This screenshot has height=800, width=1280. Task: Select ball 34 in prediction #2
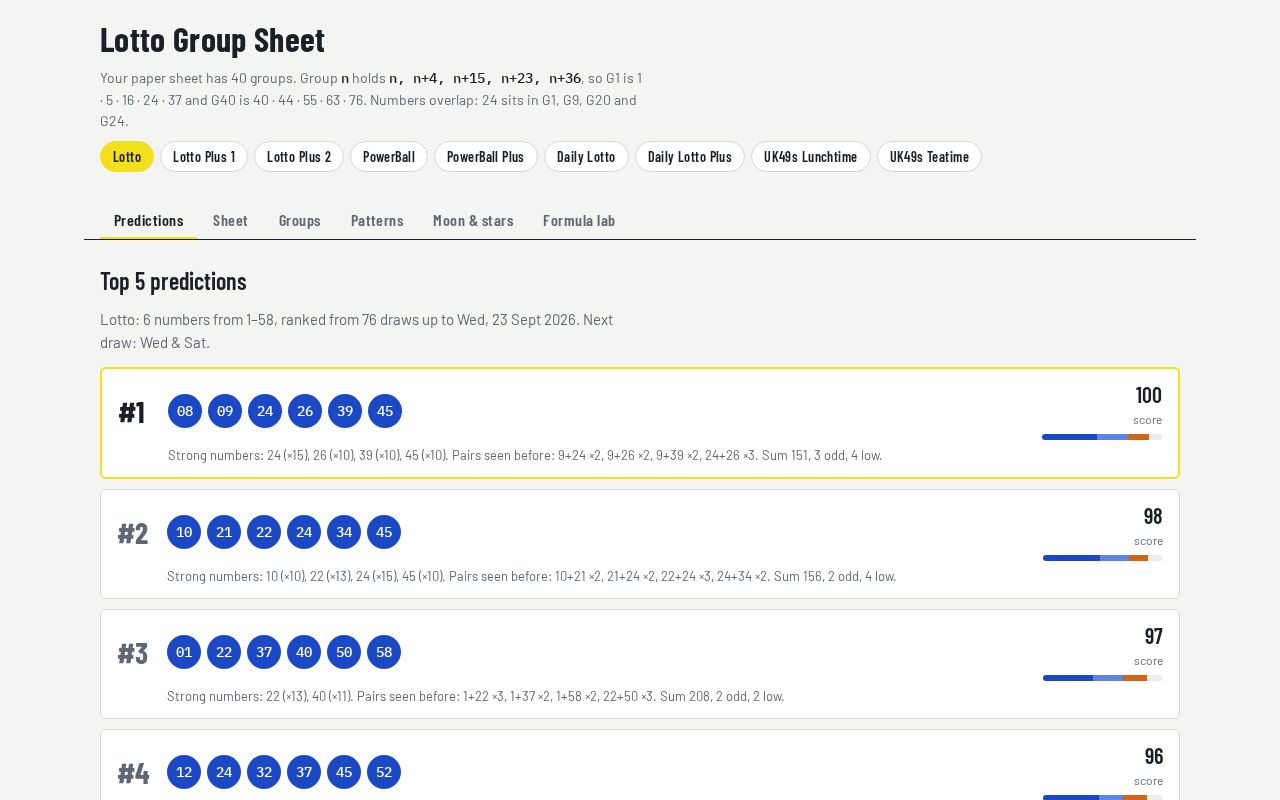(x=344, y=532)
